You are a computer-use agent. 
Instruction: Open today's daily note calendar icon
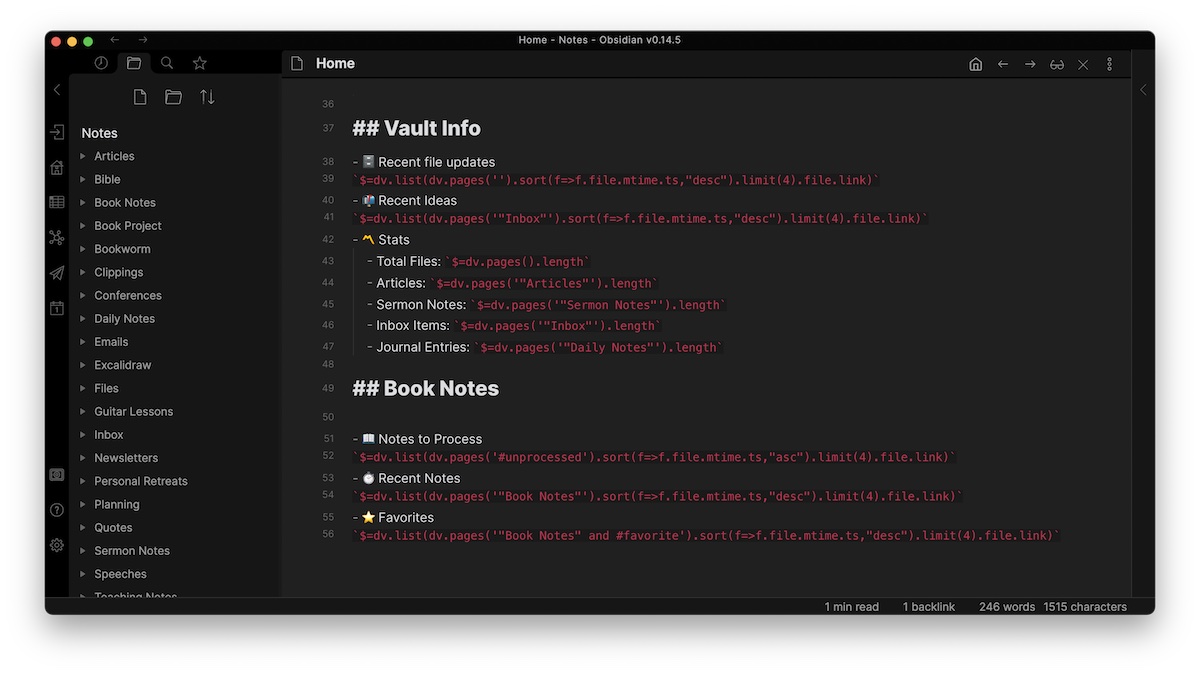pos(57,308)
